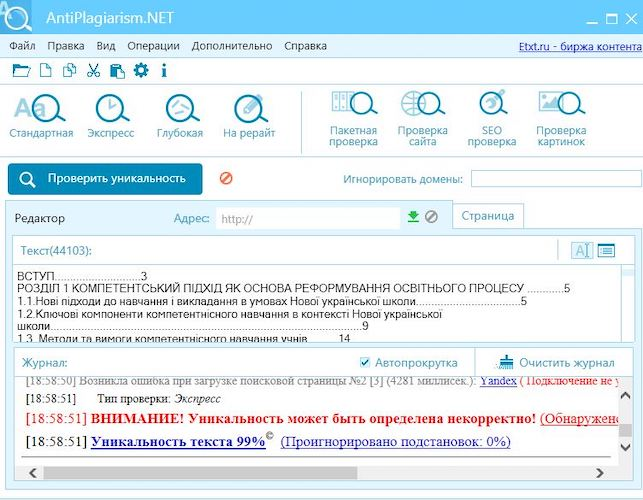Click the text formatting AI icon
The image size is (643, 500).
tap(582, 250)
